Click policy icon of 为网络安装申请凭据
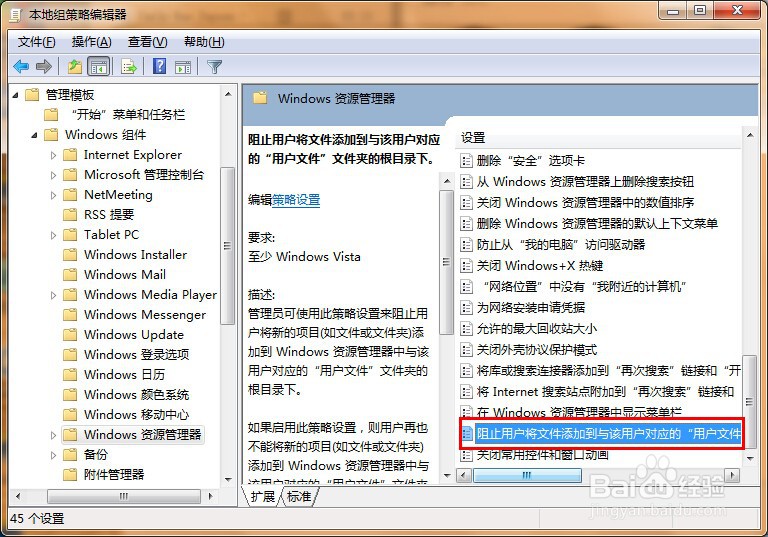The image size is (768, 537). coord(466,308)
